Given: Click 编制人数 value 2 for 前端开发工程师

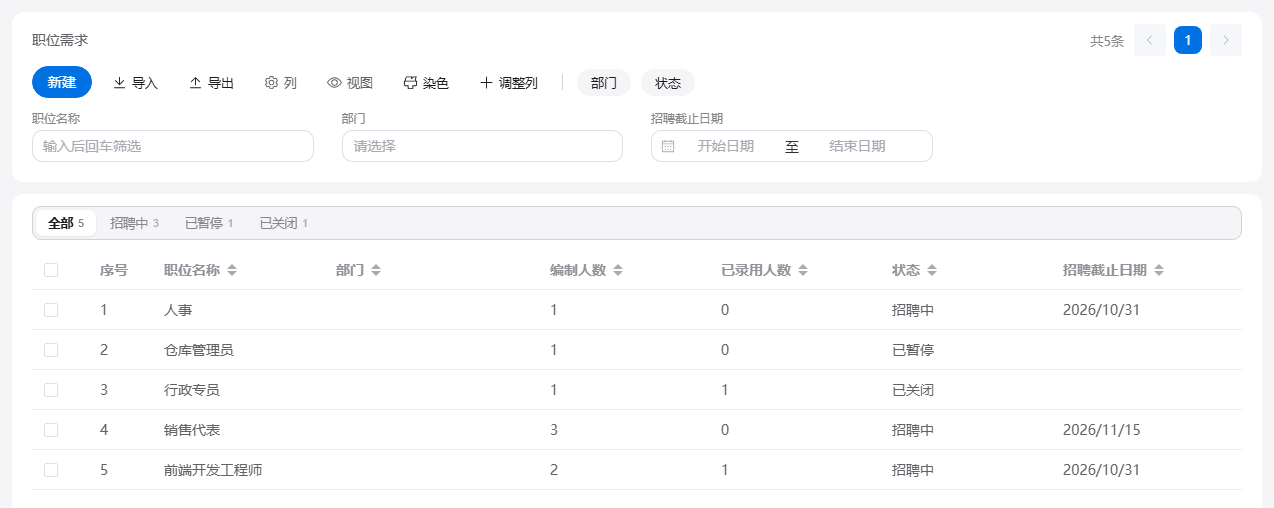Looking at the screenshot, I should click(x=554, y=470).
